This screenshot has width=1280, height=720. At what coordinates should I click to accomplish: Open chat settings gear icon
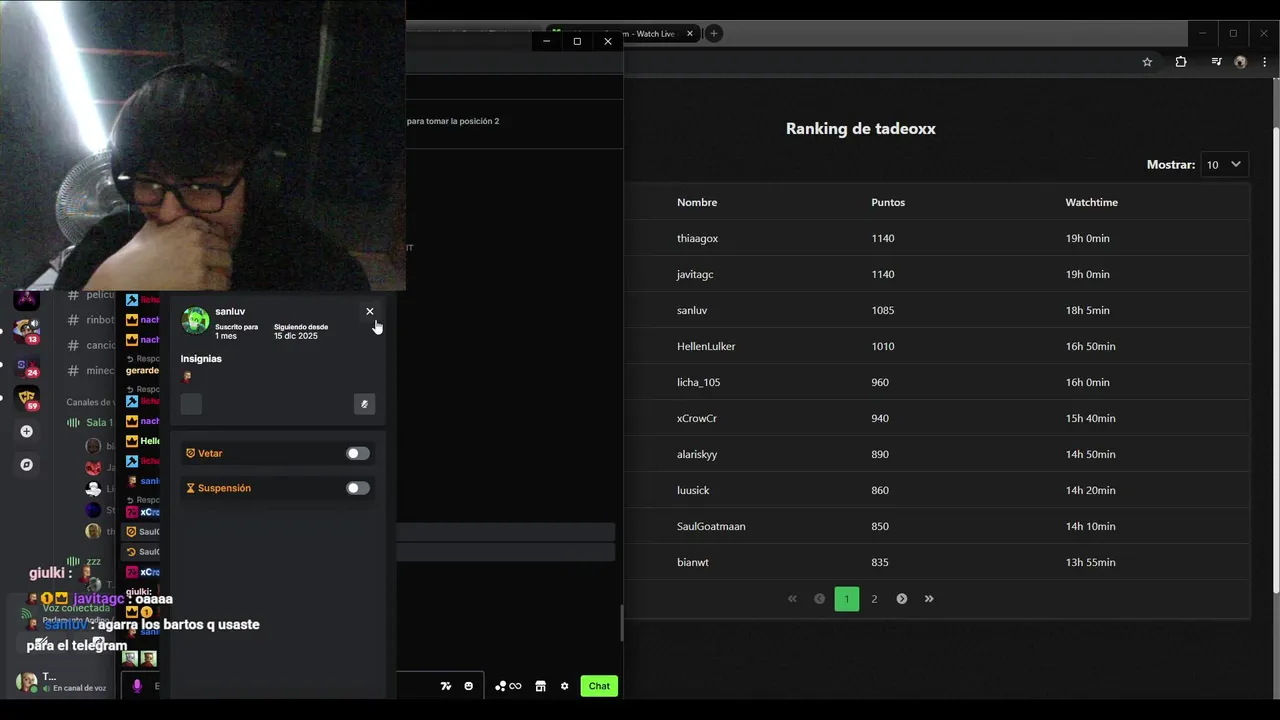(x=564, y=686)
